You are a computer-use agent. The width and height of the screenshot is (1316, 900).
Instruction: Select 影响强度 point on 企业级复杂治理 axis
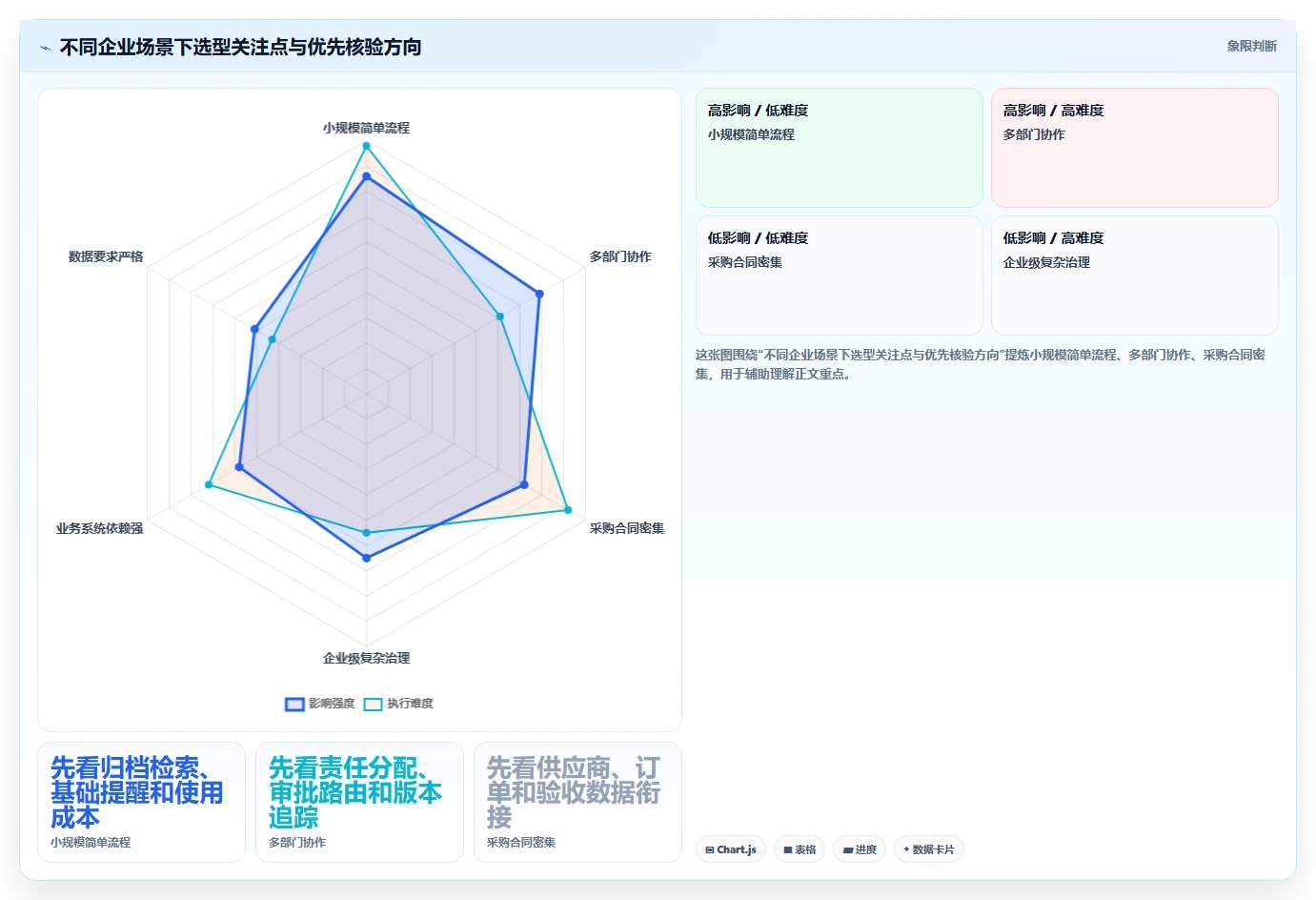click(366, 558)
